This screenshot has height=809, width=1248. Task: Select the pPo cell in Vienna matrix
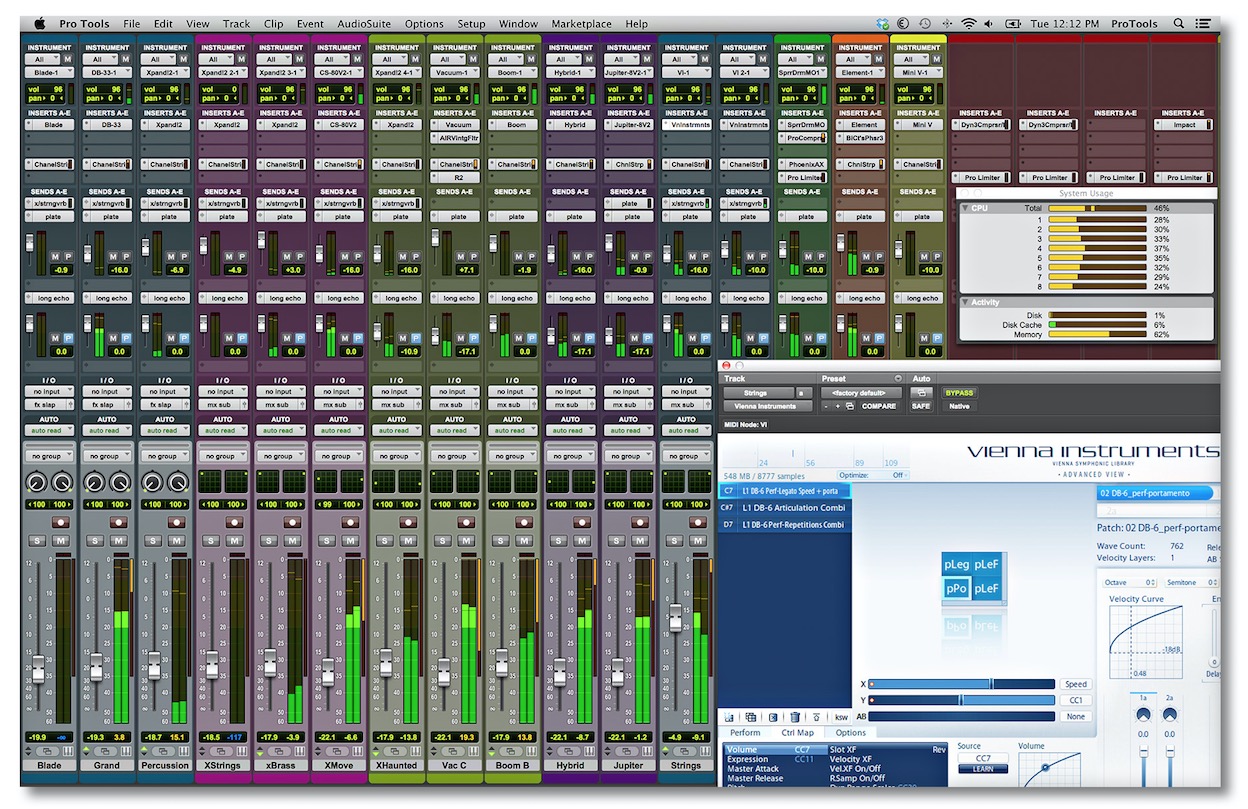point(956,589)
